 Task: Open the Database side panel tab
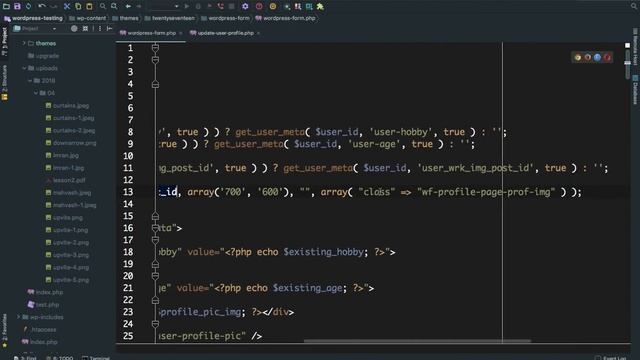pyautogui.click(x=635, y=90)
